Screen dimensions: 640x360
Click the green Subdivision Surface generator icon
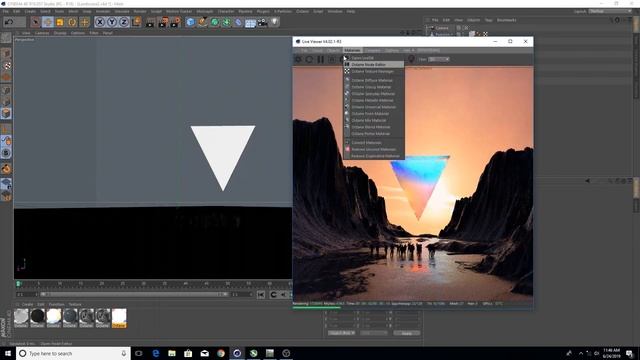click(x=215, y=22)
